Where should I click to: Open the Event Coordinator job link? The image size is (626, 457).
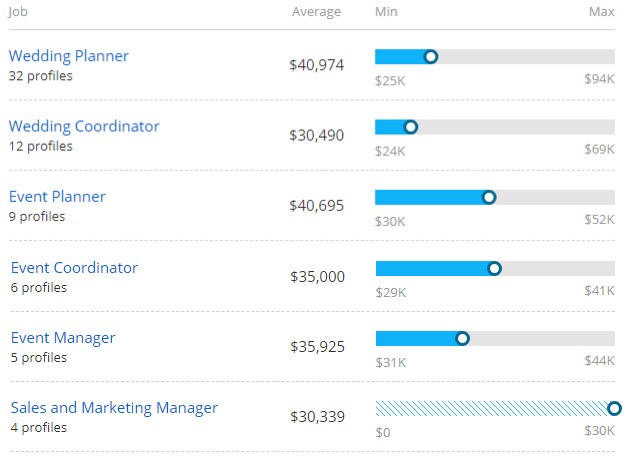74,267
